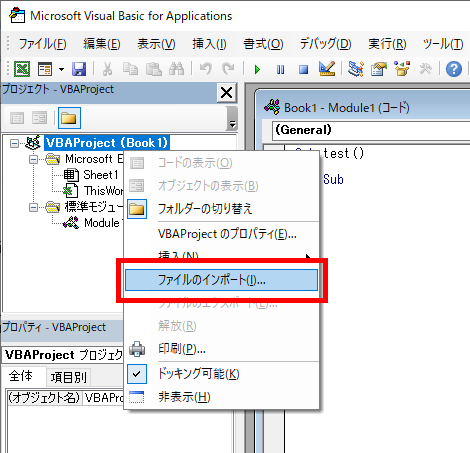Open the 書式(O) menu
The height and width of the screenshot is (453, 470).
(263, 44)
